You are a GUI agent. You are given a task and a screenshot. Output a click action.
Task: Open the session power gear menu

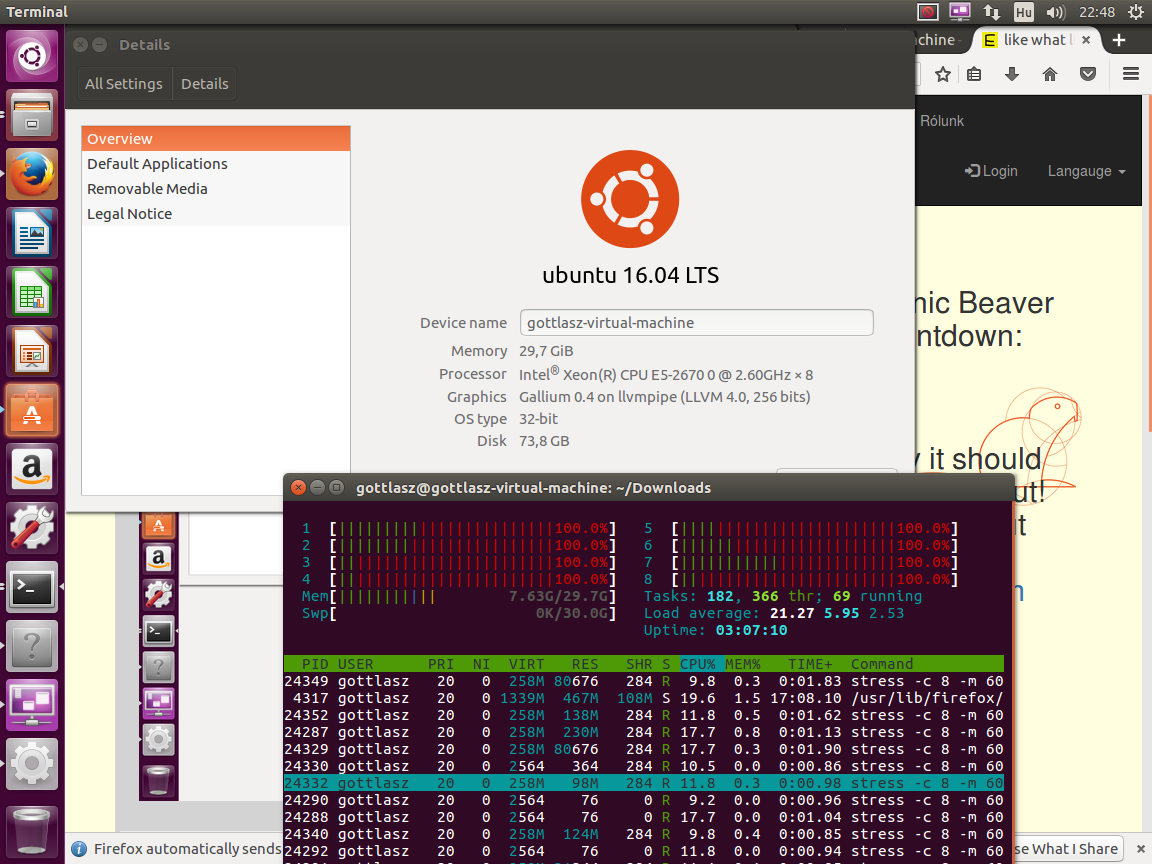click(x=1136, y=12)
